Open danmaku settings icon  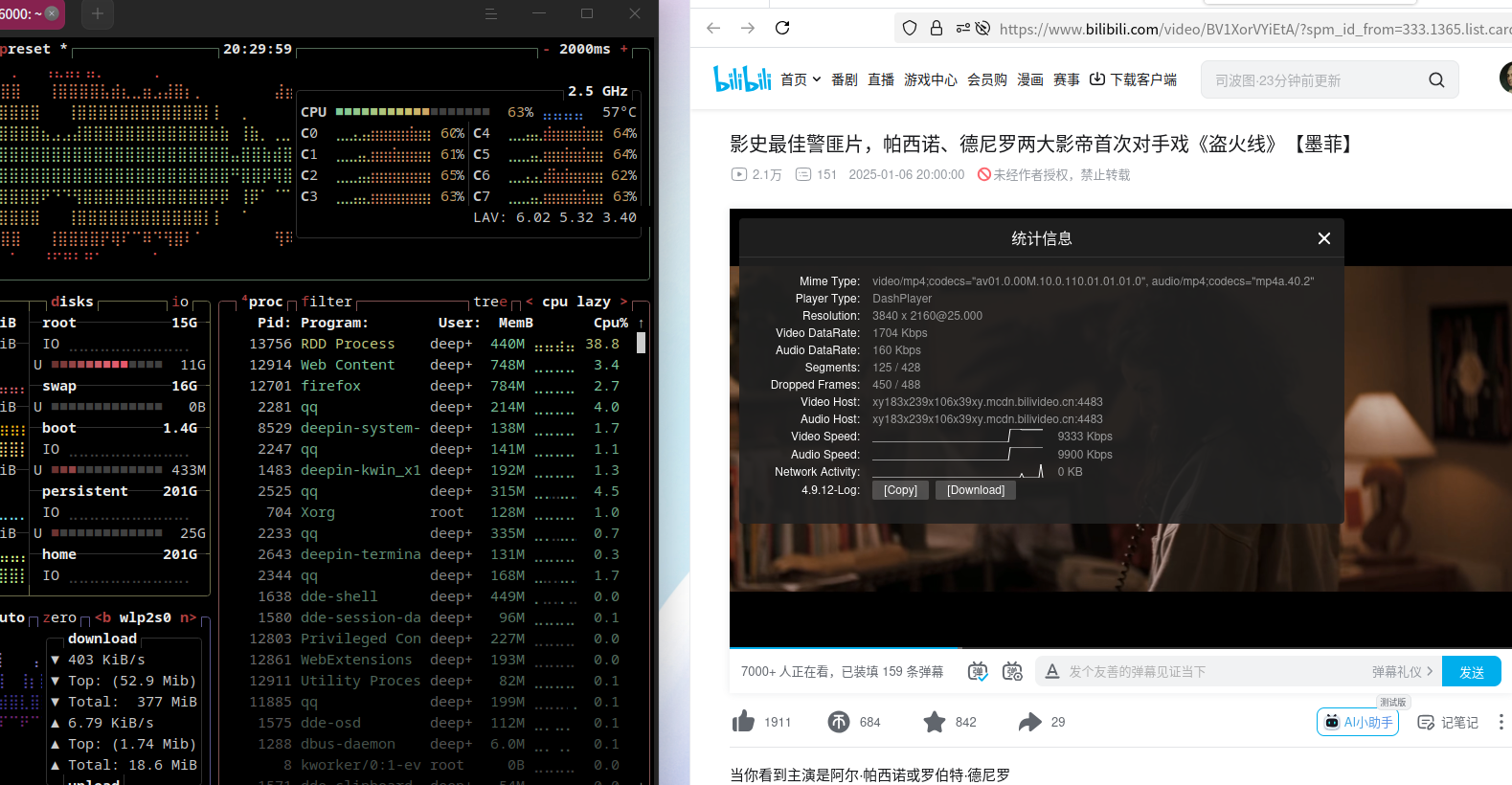point(1012,671)
